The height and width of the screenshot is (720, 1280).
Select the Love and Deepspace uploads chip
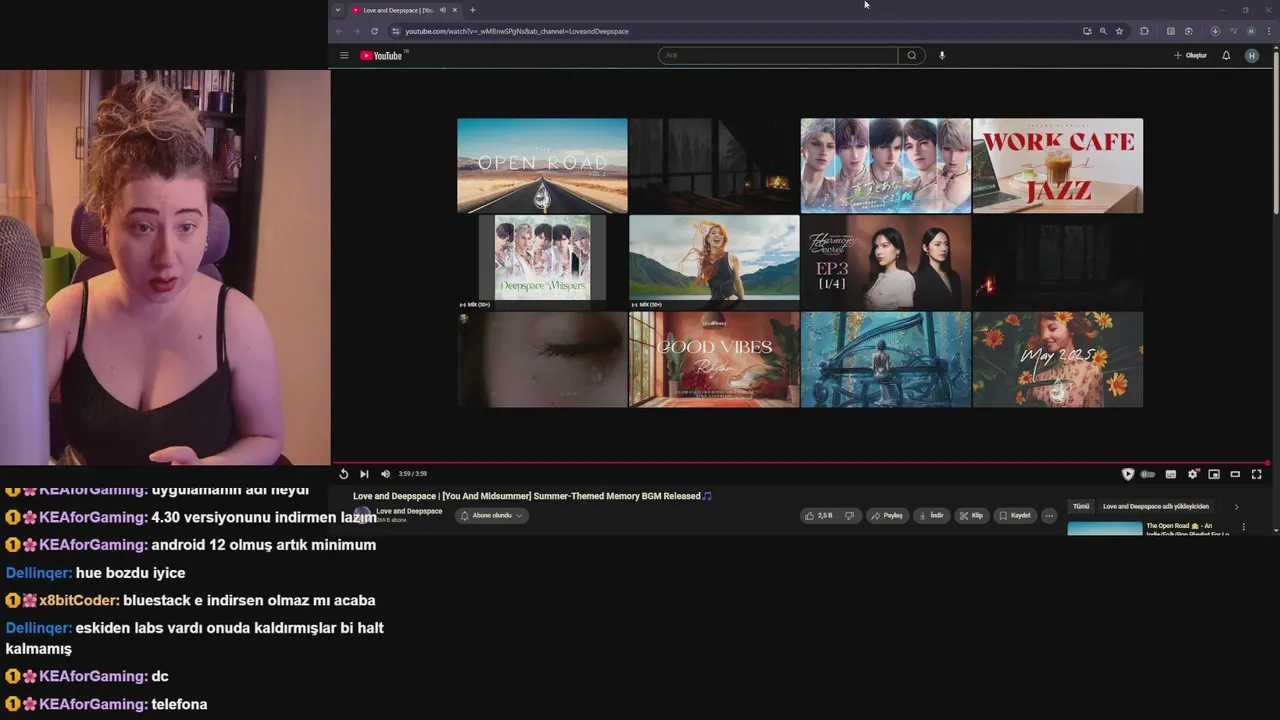(1156, 507)
